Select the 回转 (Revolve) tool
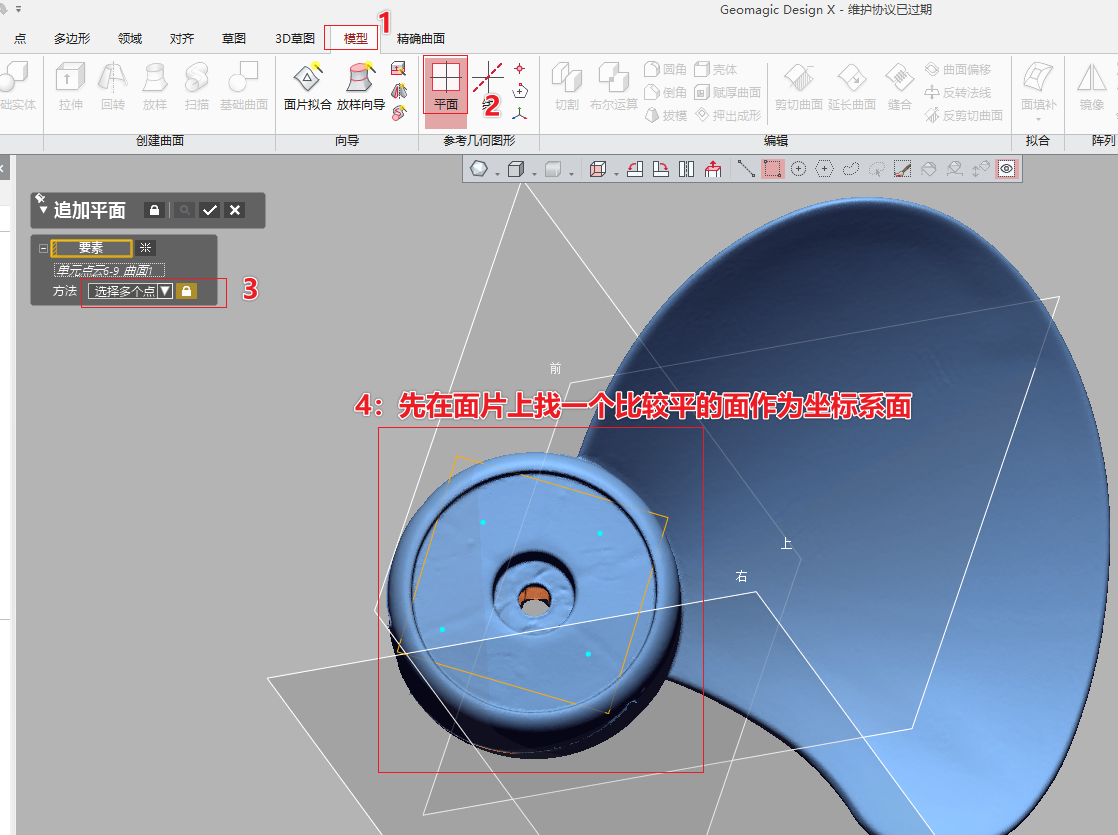Screen dimensions: 1118x835 112,85
